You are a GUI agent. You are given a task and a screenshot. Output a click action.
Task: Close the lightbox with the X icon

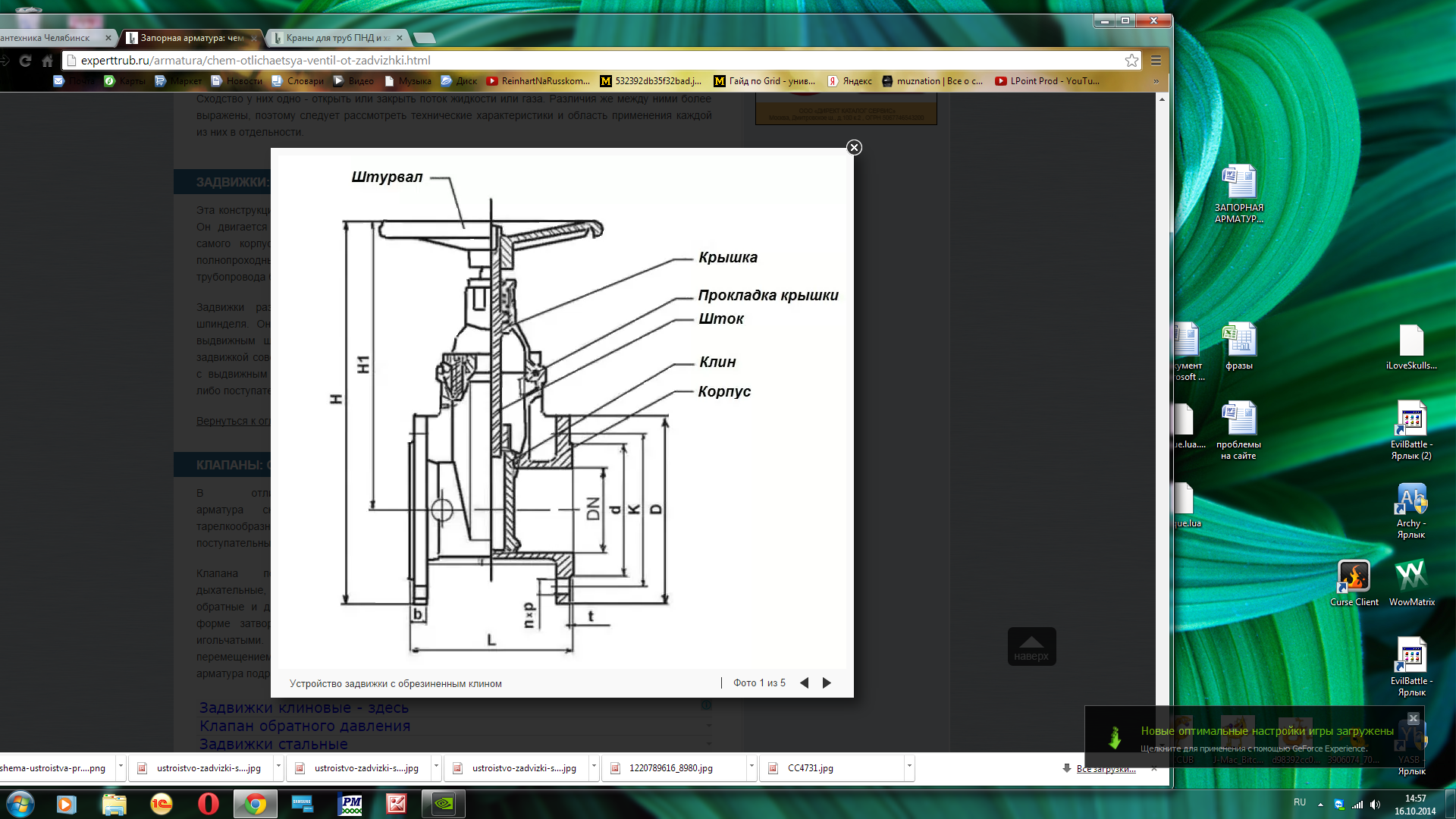click(854, 148)
